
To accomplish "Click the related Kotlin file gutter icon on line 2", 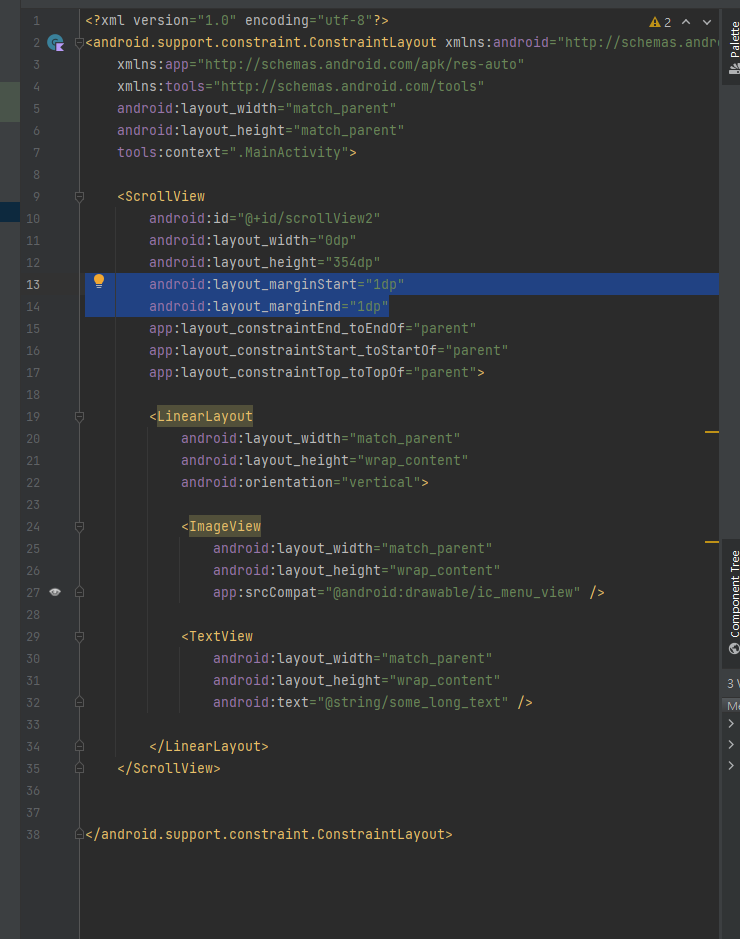I will tap(56, 43).
